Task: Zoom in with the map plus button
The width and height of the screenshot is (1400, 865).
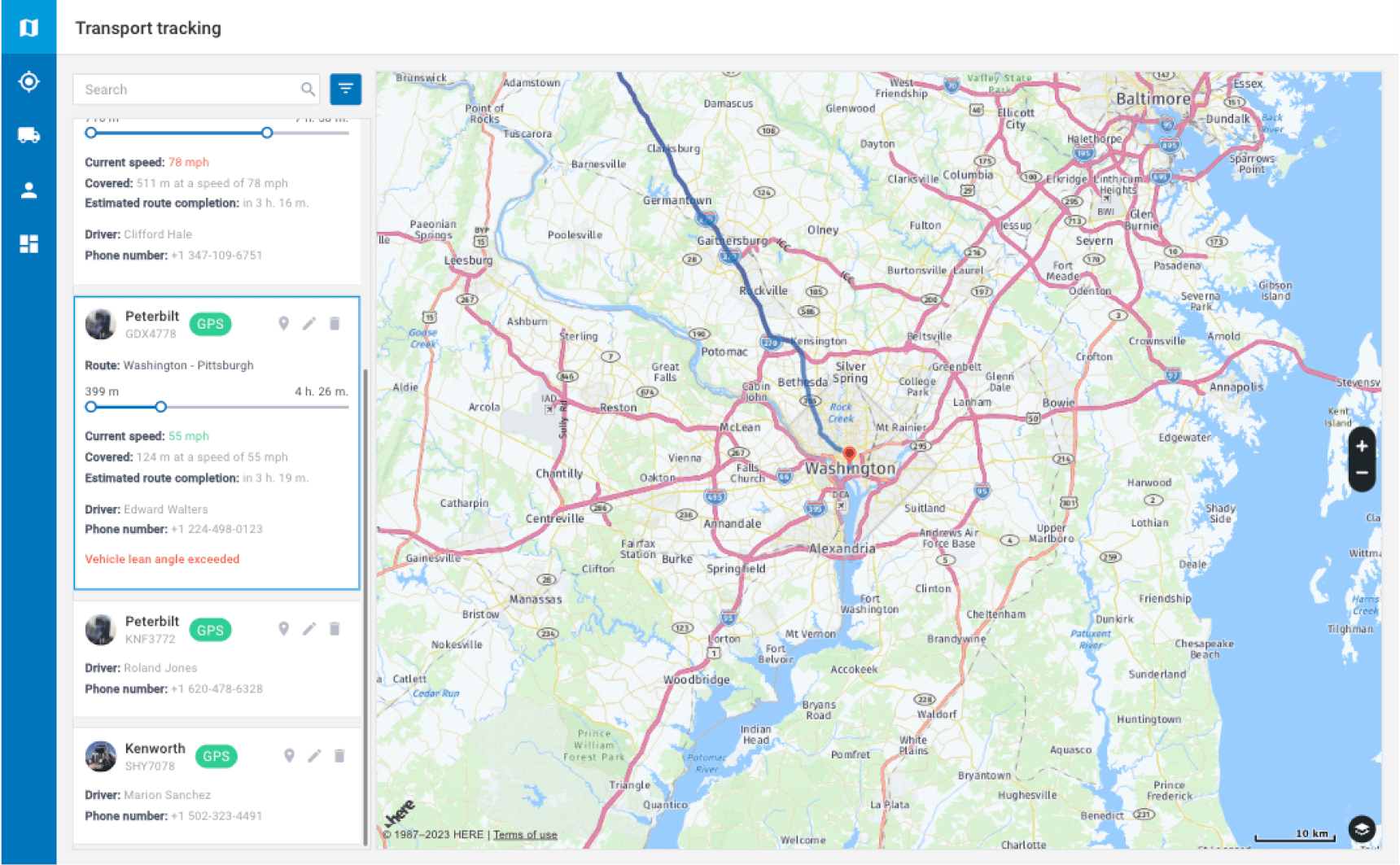Action: point(1361,445)
